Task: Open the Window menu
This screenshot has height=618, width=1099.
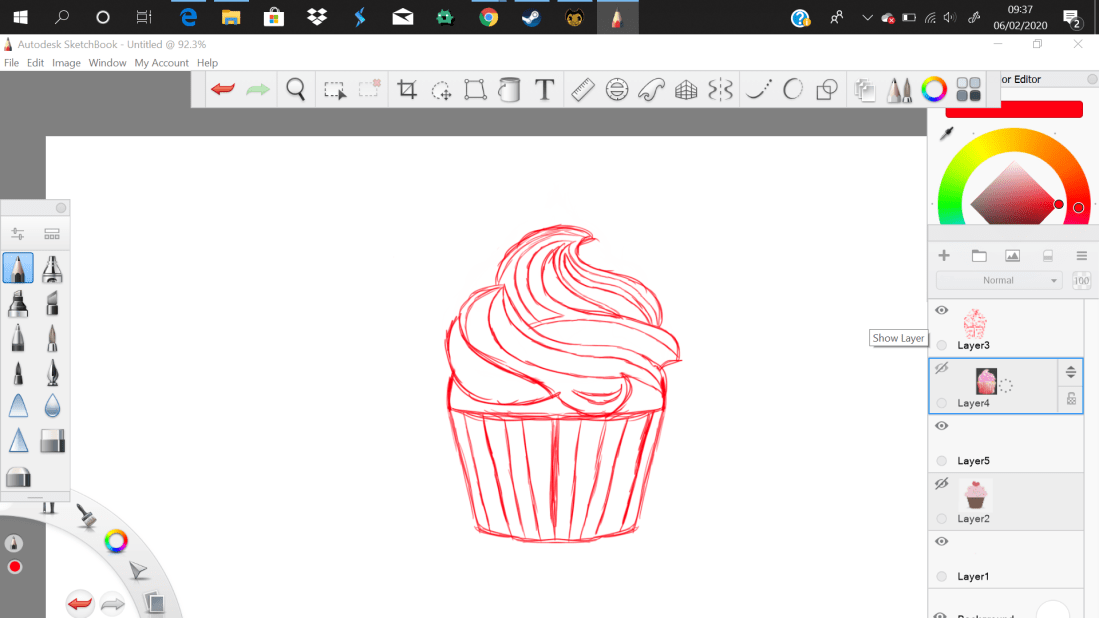Action: [x=107, y=63]
